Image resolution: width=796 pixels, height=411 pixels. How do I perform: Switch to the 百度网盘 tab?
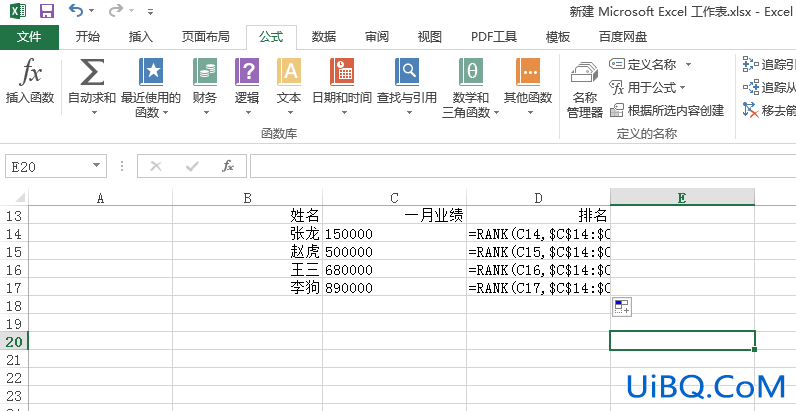point(623,37)
